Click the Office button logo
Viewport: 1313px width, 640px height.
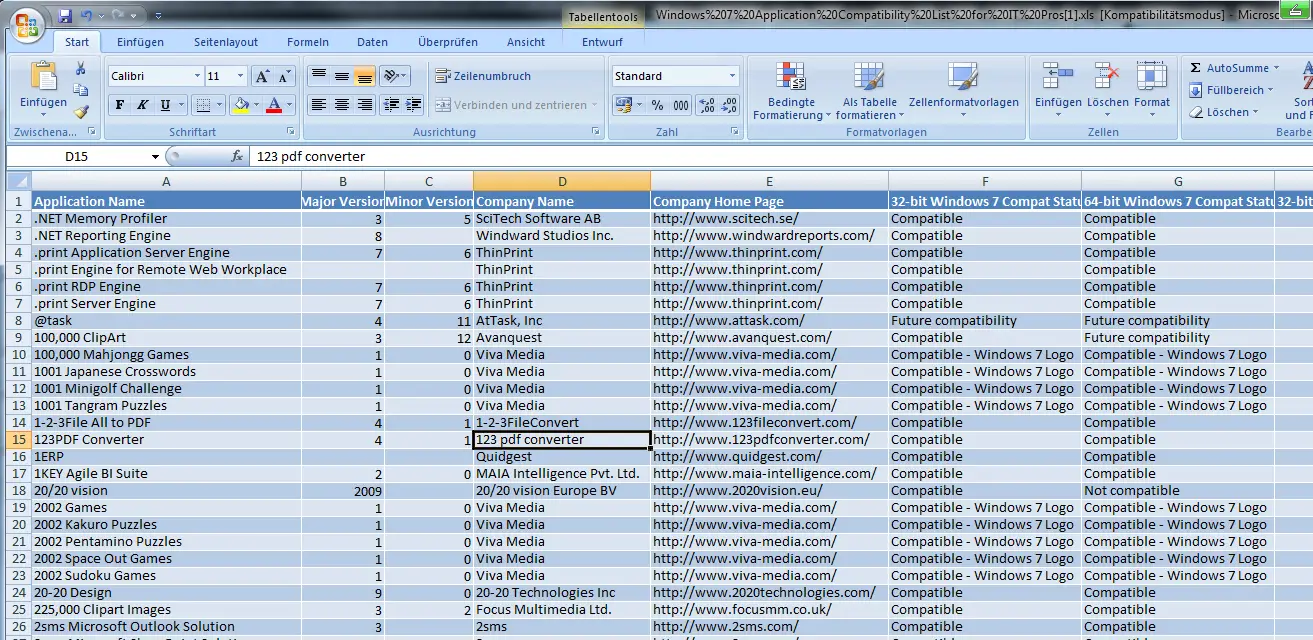pos(27,24)
